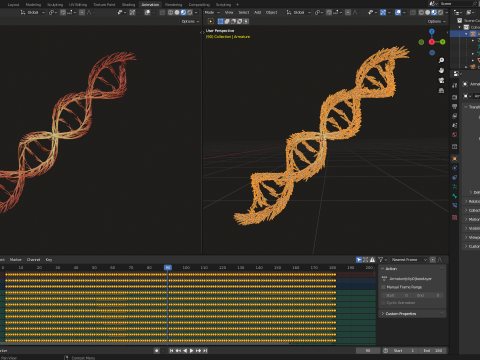This screenshot has height=360, width=480.
Task: Open the dope sheet filters funnel dropdown
Action: pos(382,260)
